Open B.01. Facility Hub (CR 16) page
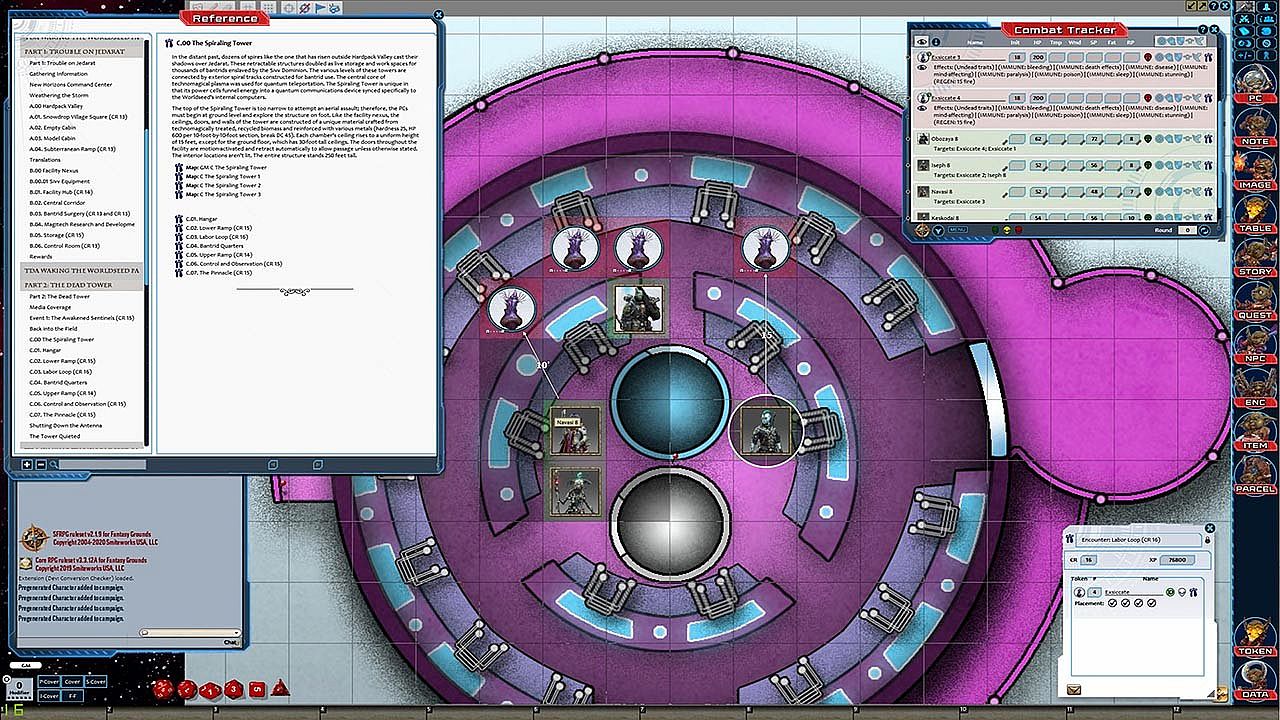The height and width of the screenshot is (720, 1280). pyautogui.click(x=61, y=192)
